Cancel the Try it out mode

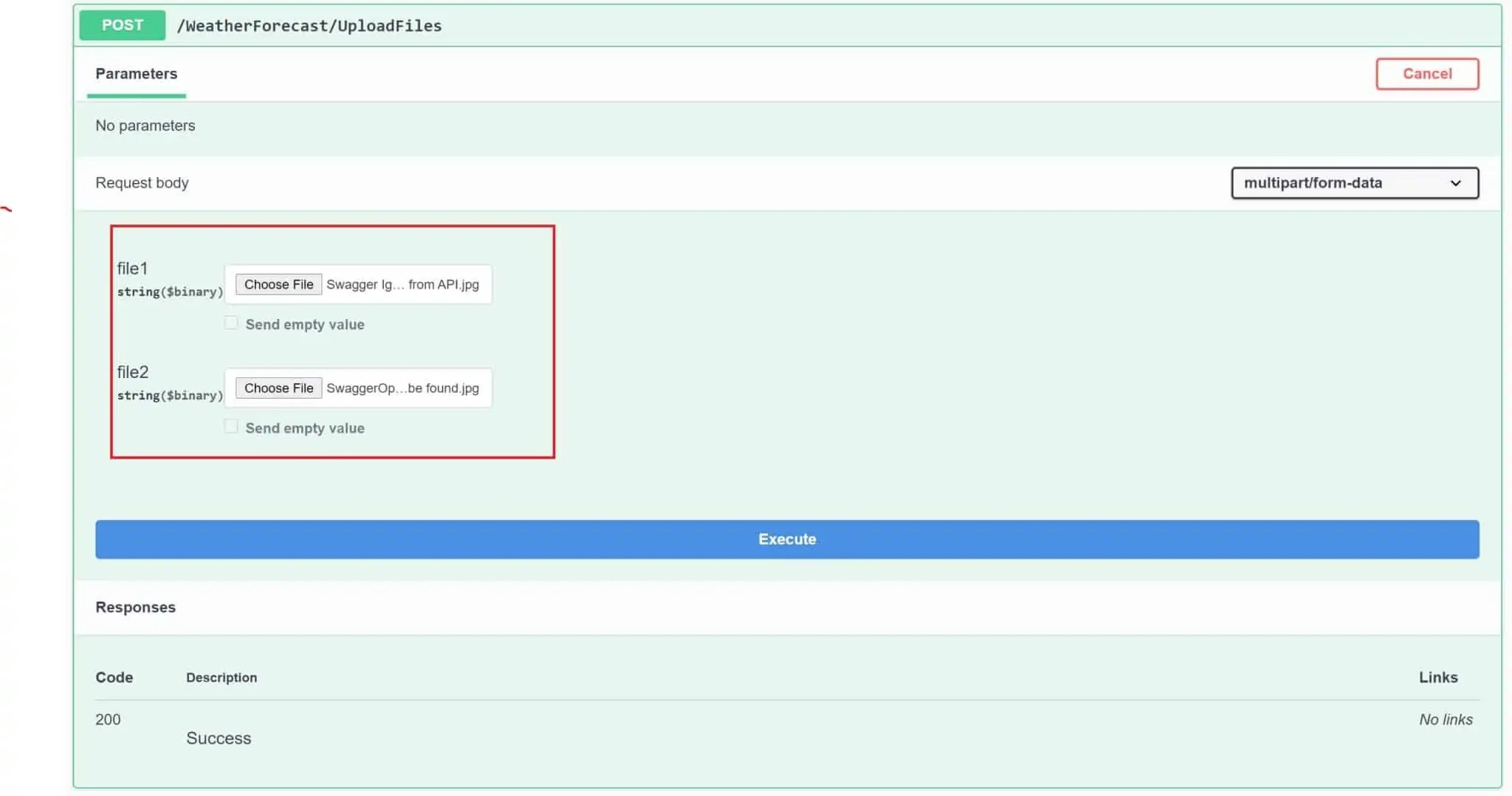click(x=1426, y=74)
